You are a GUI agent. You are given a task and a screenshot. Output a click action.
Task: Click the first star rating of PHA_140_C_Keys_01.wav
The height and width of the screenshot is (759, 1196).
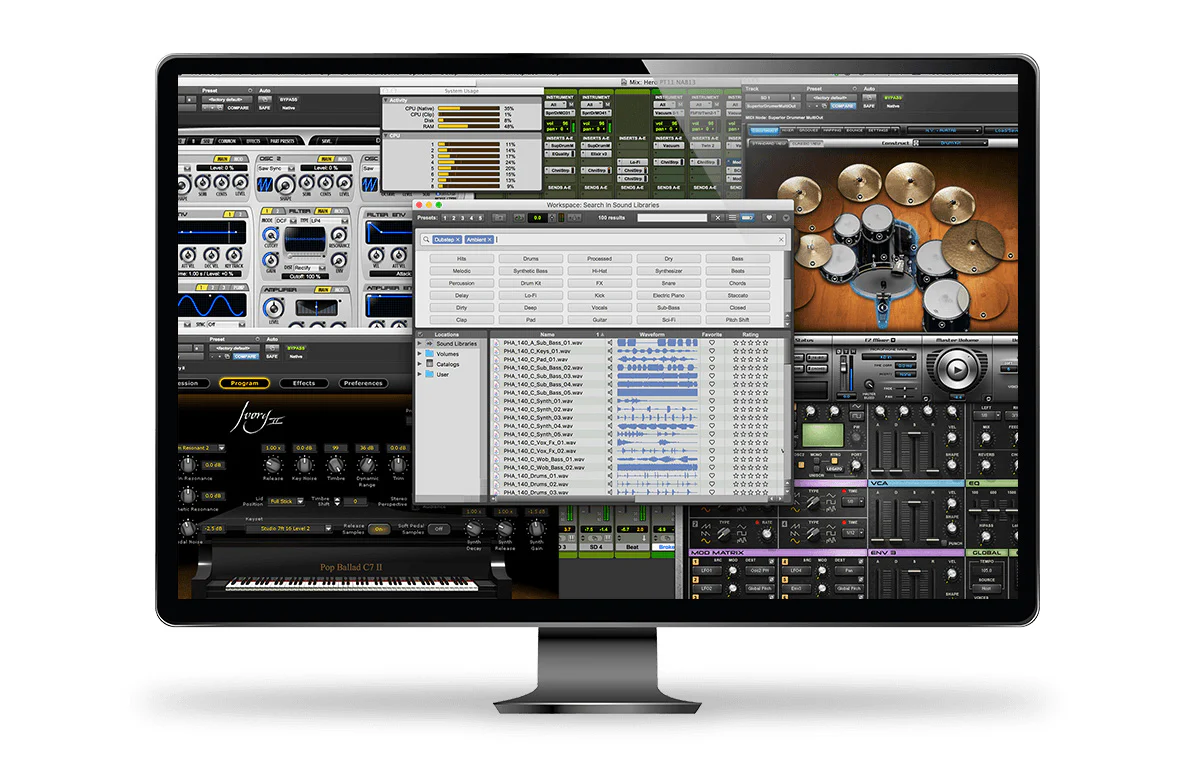(736, 352)
